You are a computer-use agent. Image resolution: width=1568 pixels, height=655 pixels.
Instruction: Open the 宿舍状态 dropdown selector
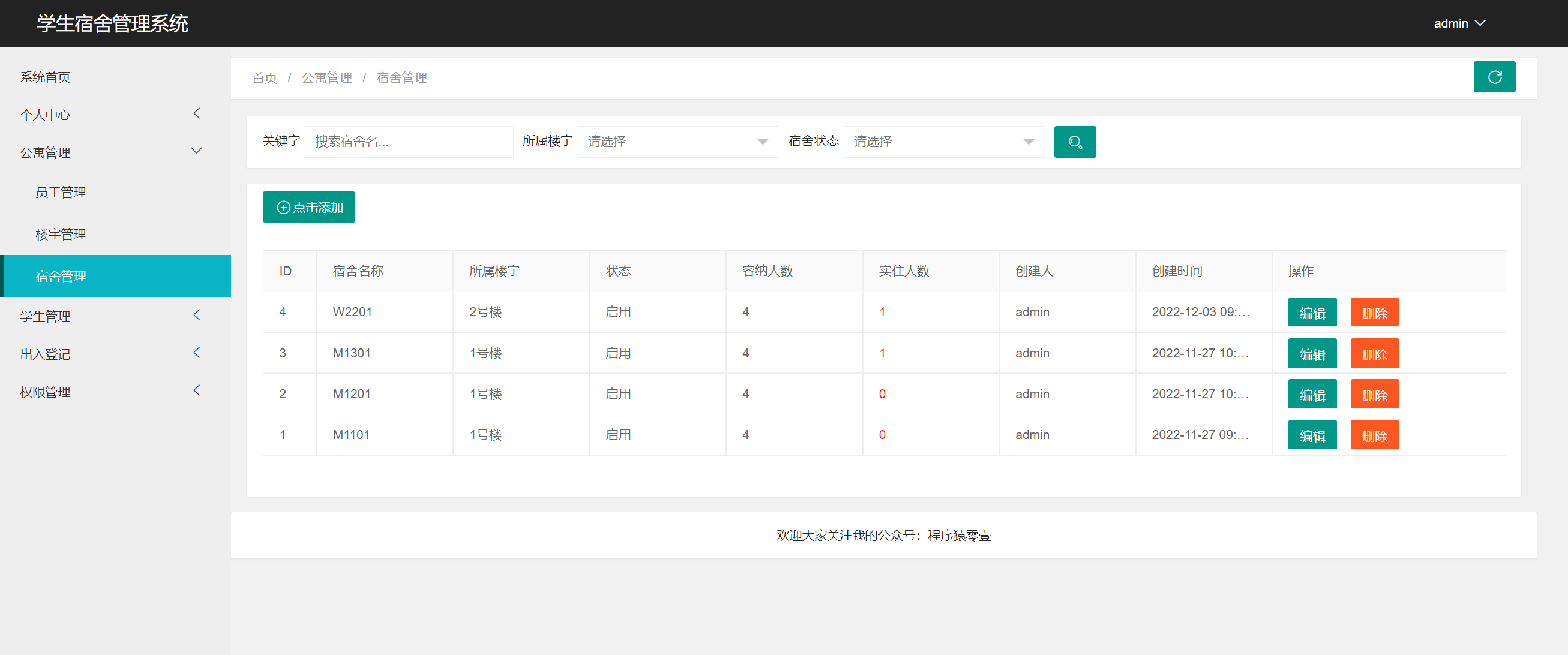943,142
